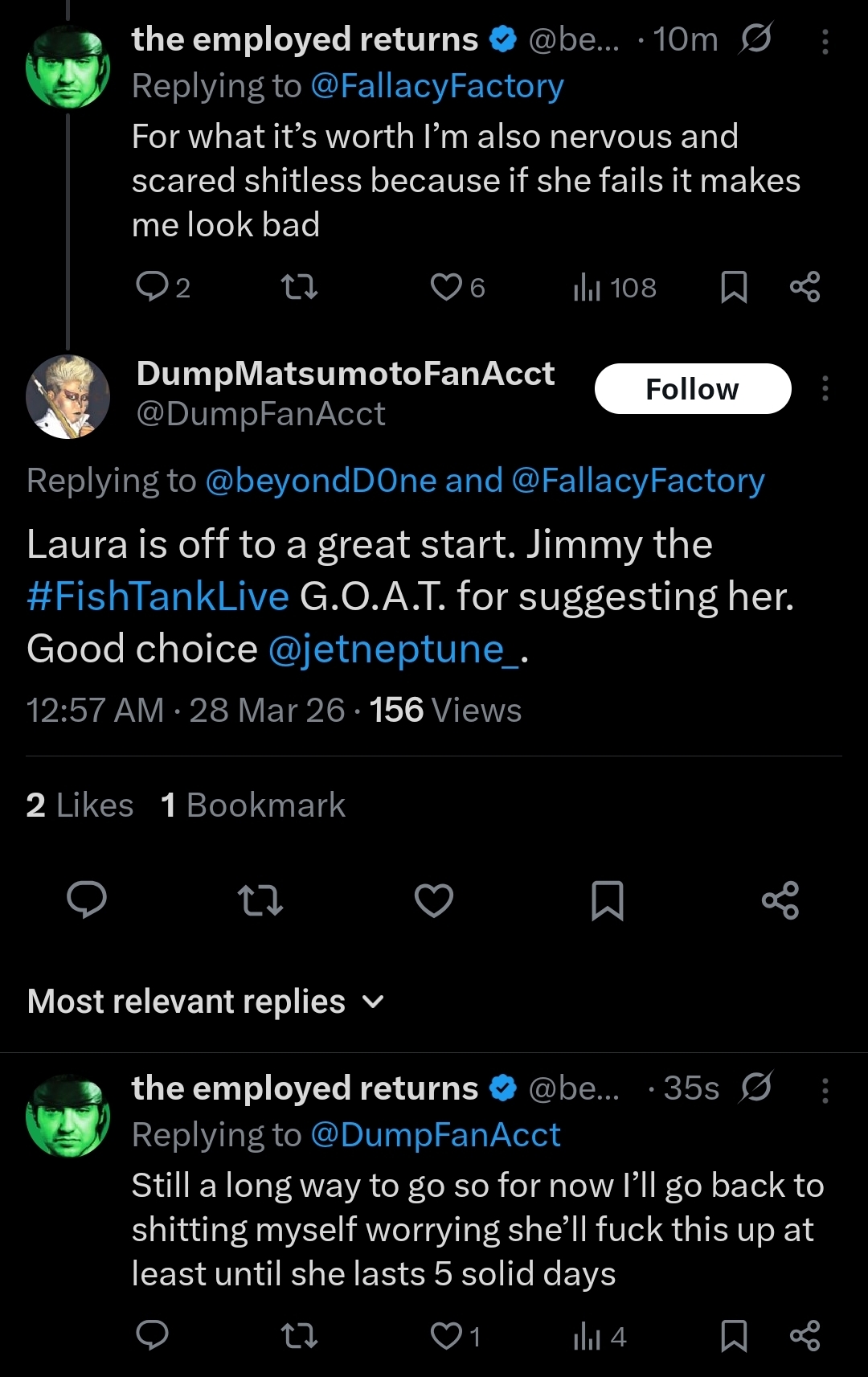Like the top 'nervous and scared' reply

point(457,287)
